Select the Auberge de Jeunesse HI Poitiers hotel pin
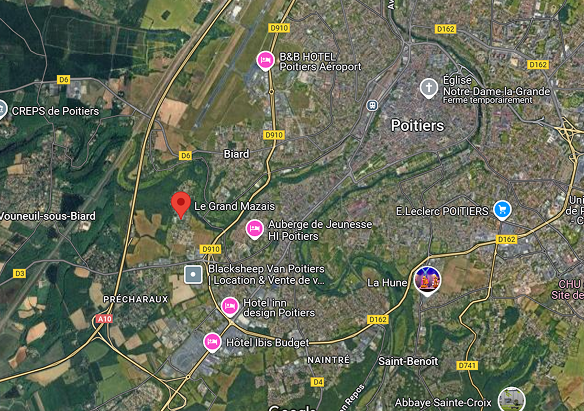 pyautogui.click(x=255, y=229)
